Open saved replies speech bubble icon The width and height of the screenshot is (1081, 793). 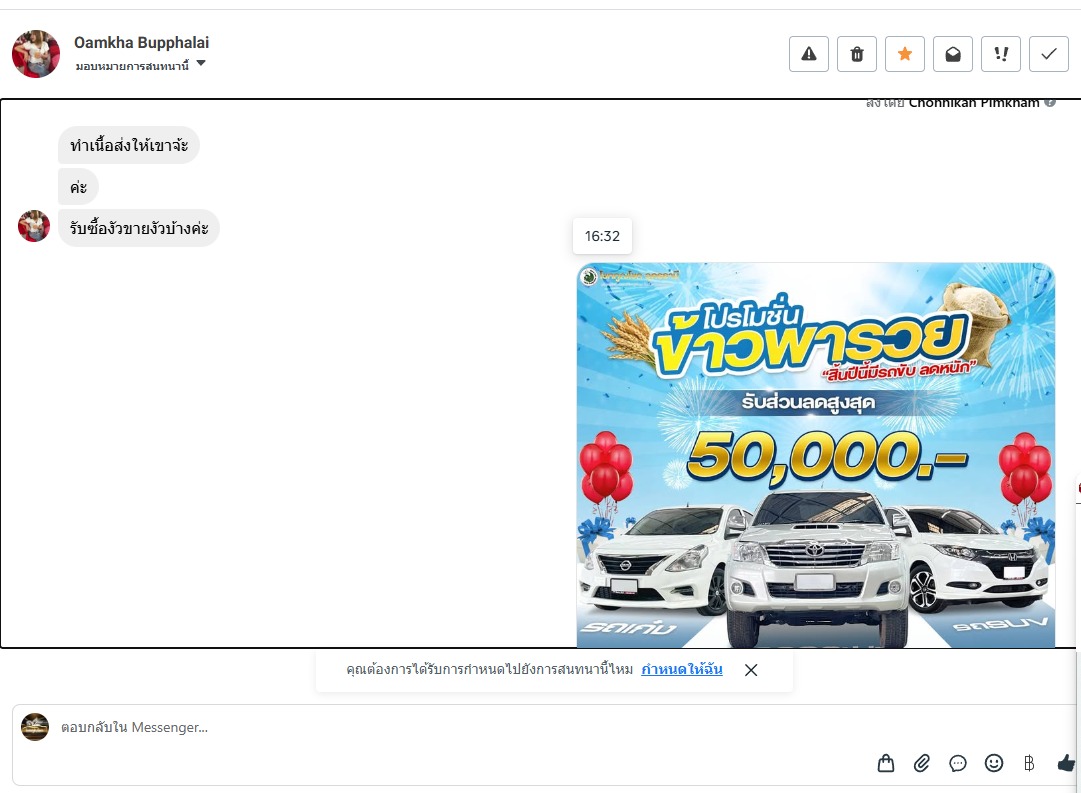[958, 763]
